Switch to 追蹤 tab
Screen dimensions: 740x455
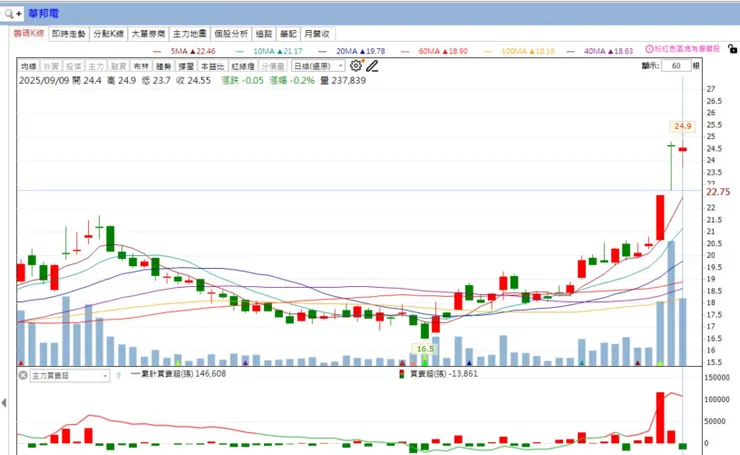(264, 34)
